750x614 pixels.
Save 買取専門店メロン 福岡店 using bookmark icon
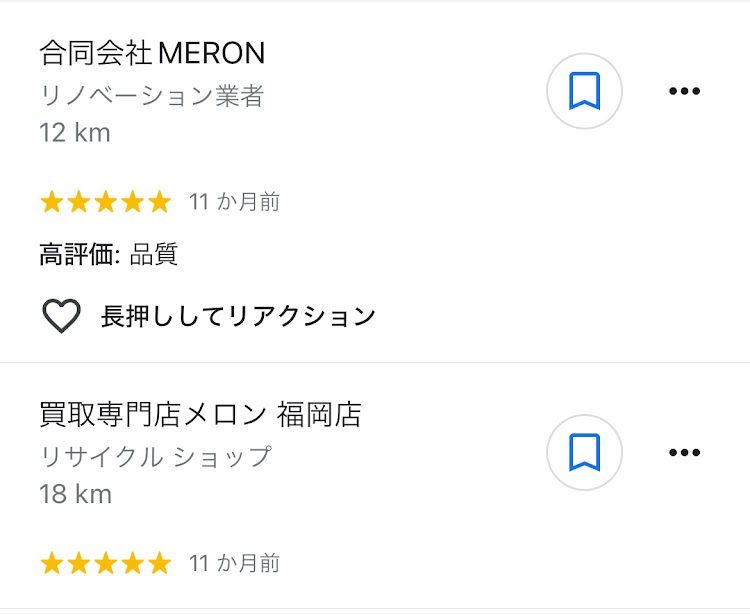click(x=584, y=453)
